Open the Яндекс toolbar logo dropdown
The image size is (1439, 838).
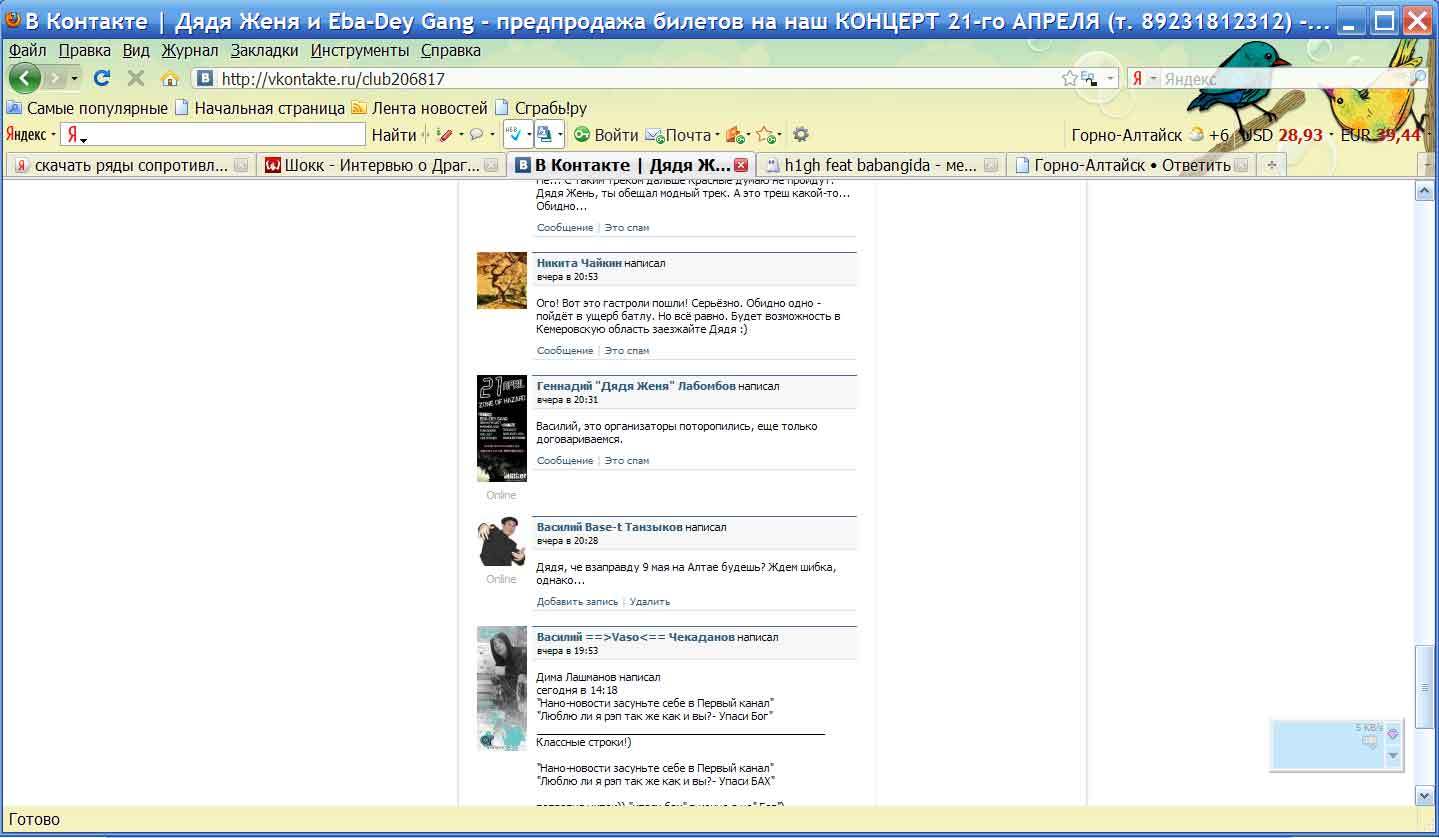pos(31,135)
